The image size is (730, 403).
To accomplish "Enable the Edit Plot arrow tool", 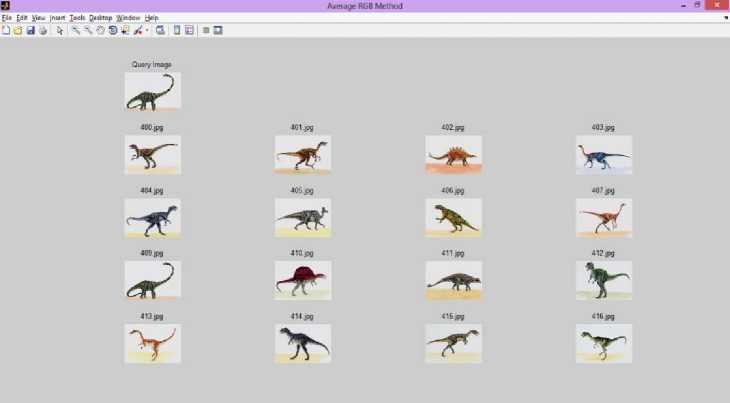I will point(60,30).
